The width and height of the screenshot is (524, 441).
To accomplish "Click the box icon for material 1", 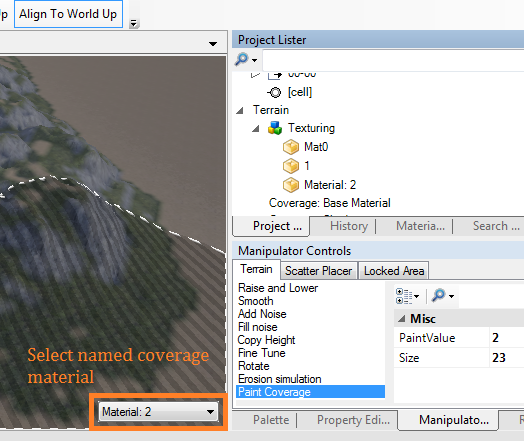I will point(291,166).
